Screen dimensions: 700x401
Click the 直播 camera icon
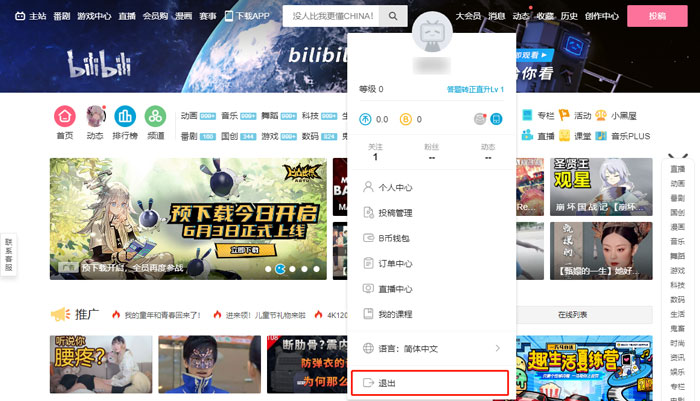pyautogui.click(x=527, y=135)
